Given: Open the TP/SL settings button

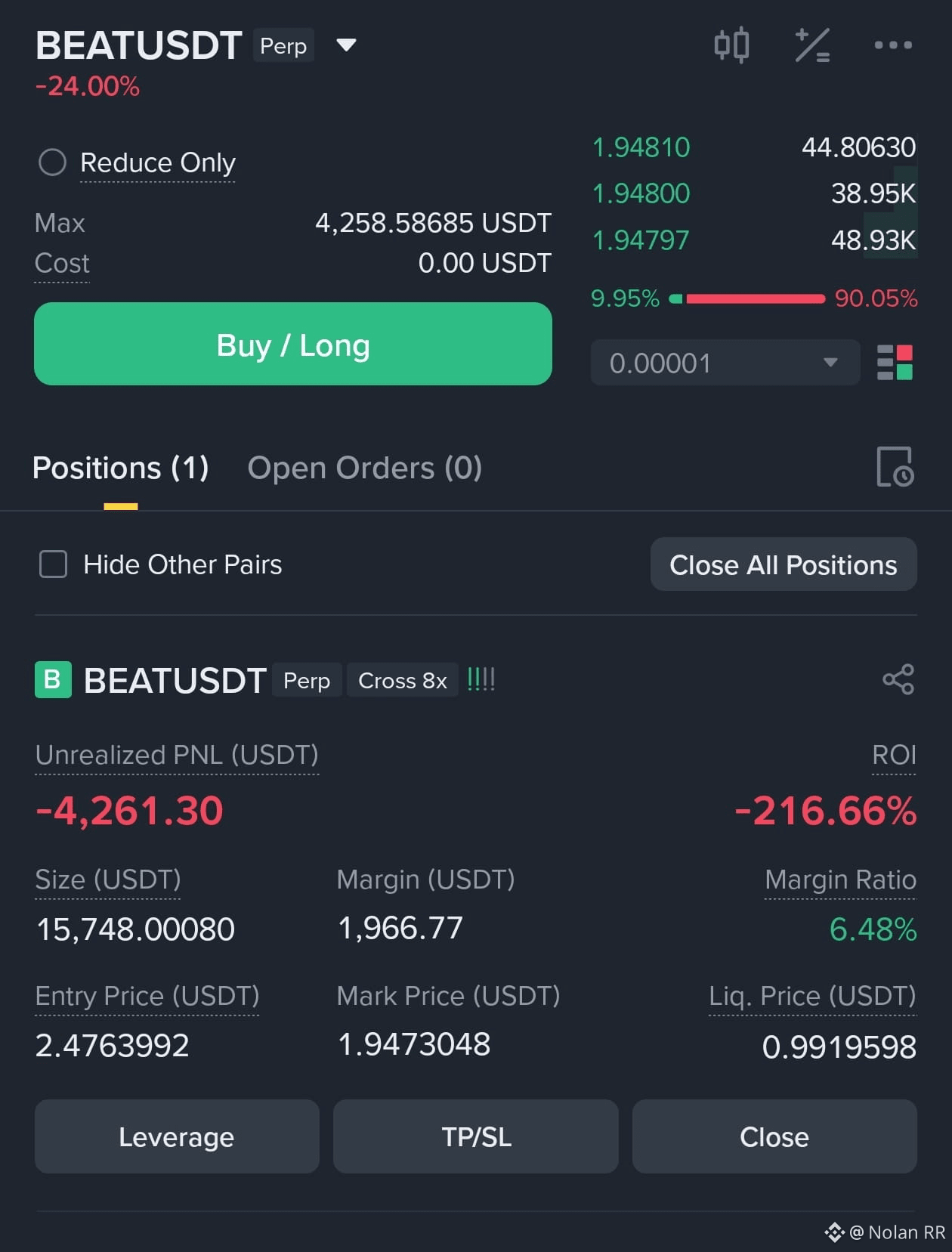Looking at the screenshot, I should 476,1136.
